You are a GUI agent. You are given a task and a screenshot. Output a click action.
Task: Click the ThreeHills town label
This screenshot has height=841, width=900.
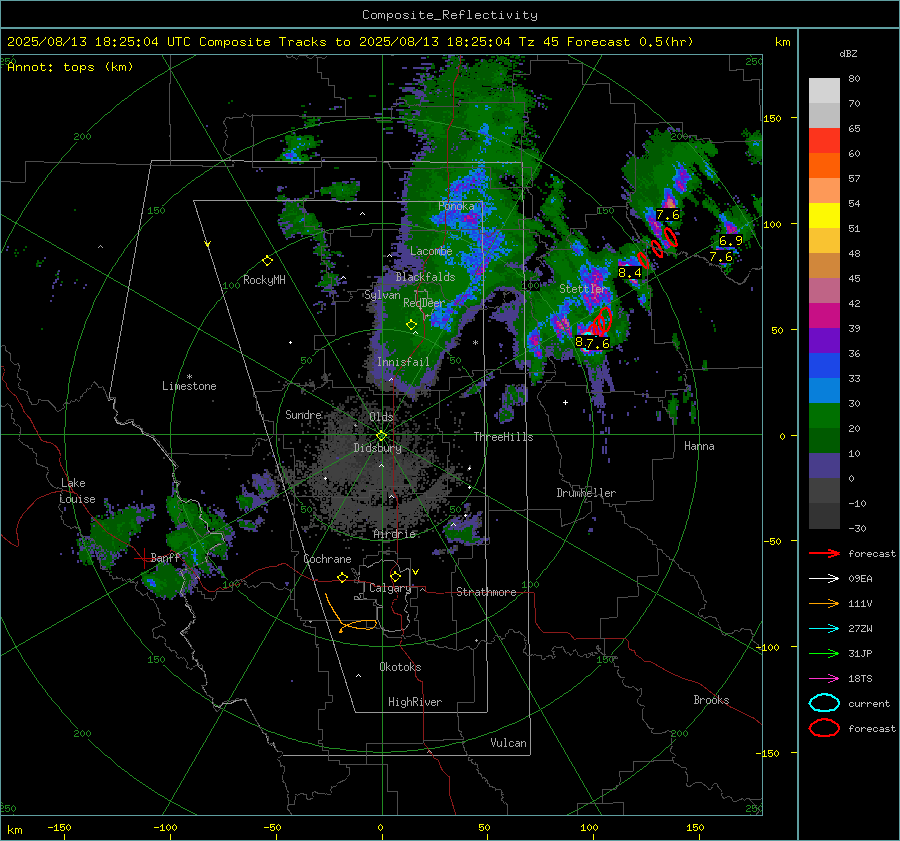click(503, 437)
